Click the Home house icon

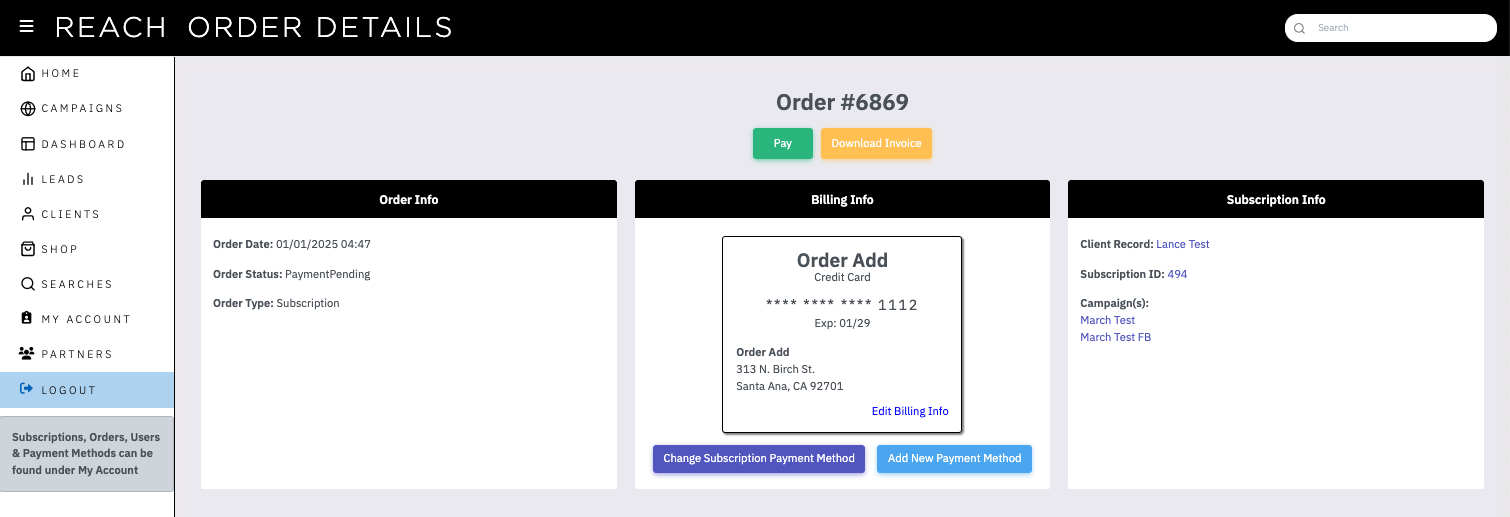coord(28,73)
